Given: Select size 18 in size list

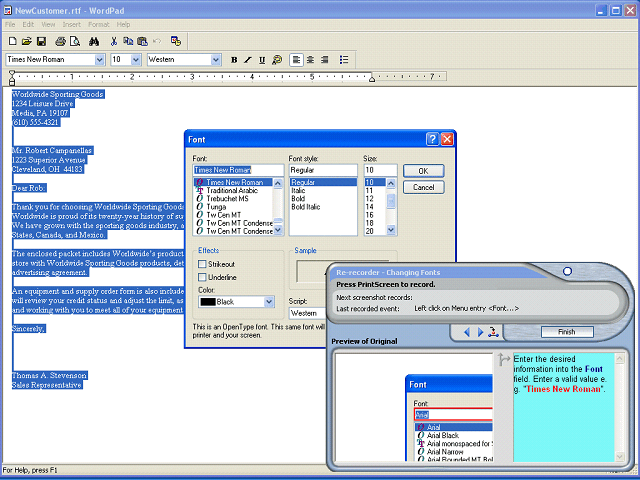Looking at the screenshot, I should pyautogui.click(x=369, y=223).
